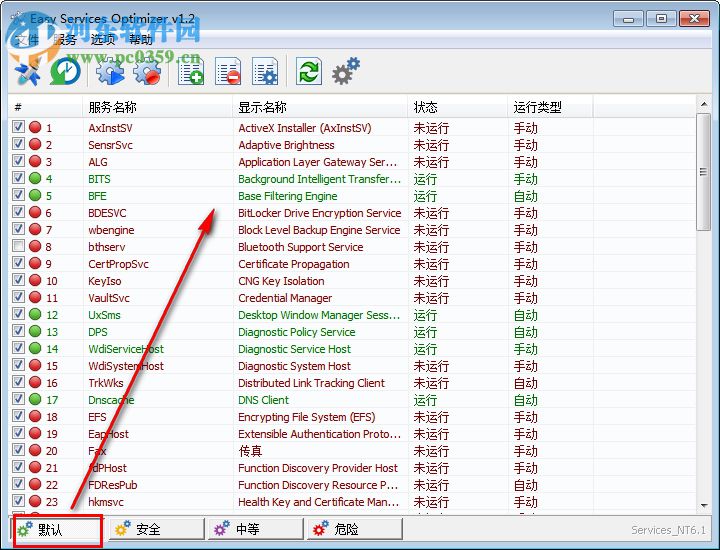The width and height of the screenshot is (720, 550).
Task: Click the red status dot of hkmsvc
Action: pyautogui.click(x=35, y=501)
